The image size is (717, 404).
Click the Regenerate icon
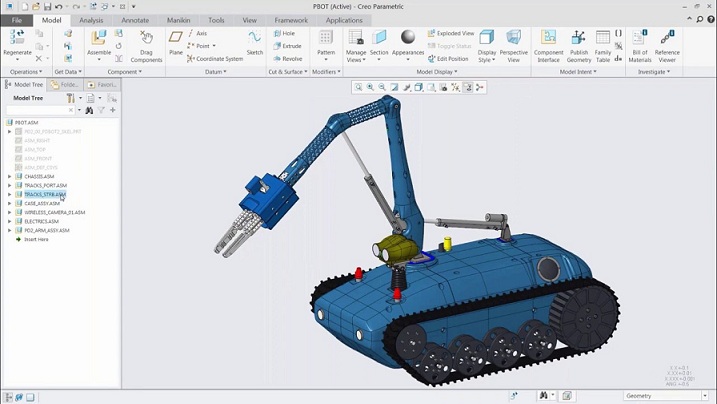click(17, 40)
